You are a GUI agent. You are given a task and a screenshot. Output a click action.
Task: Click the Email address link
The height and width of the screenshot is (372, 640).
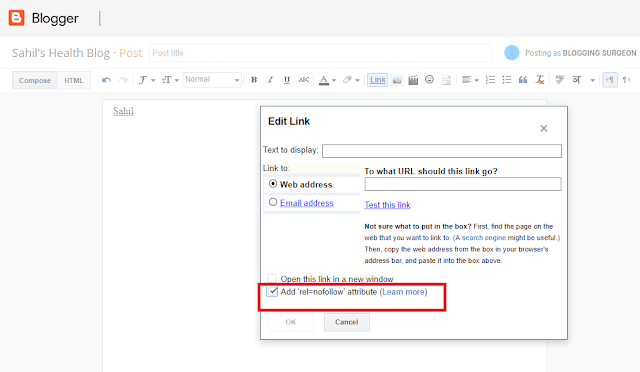point(307,203)
